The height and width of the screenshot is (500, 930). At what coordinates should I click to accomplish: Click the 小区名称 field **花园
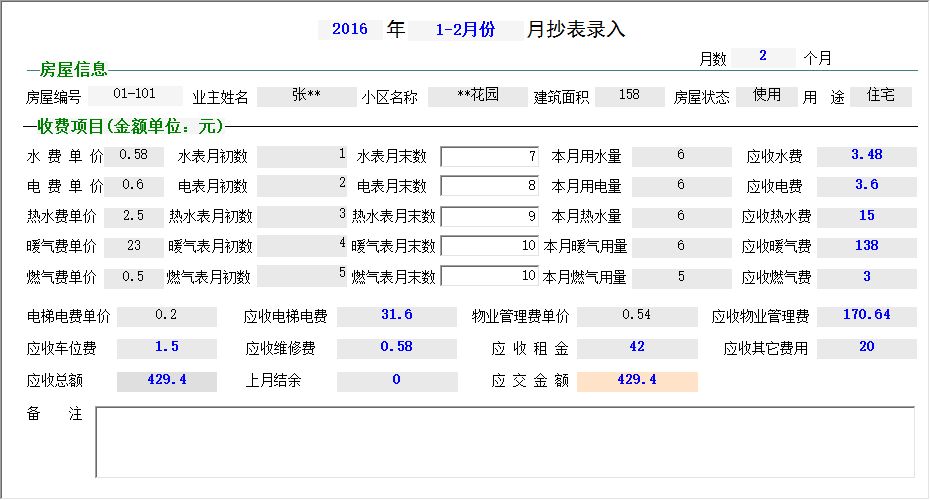477,96
